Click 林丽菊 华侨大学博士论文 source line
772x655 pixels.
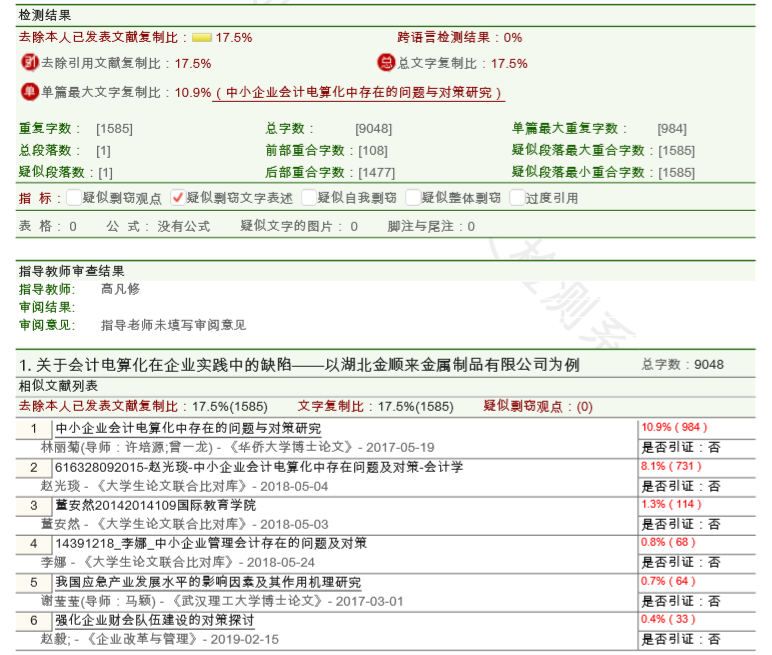click(237, 447)
